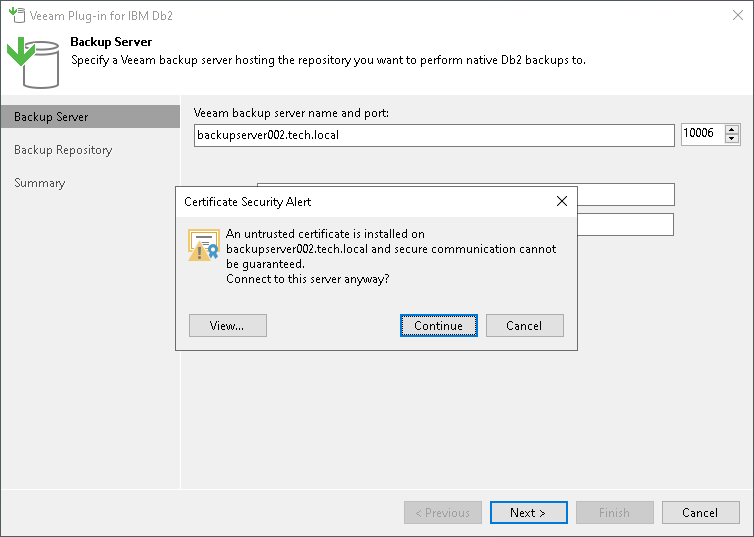
Task: Click the 'Backup Server' heading text
Action: (111, 42)
